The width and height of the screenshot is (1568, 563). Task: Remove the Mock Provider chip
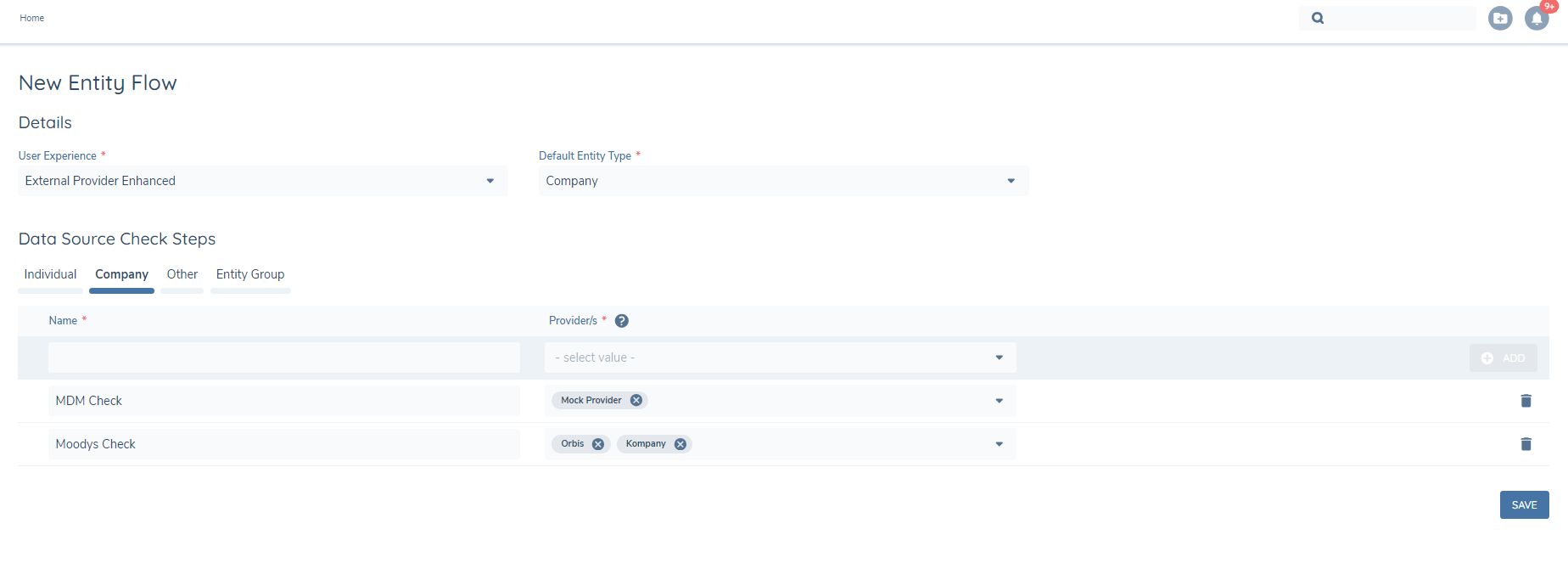636,401
